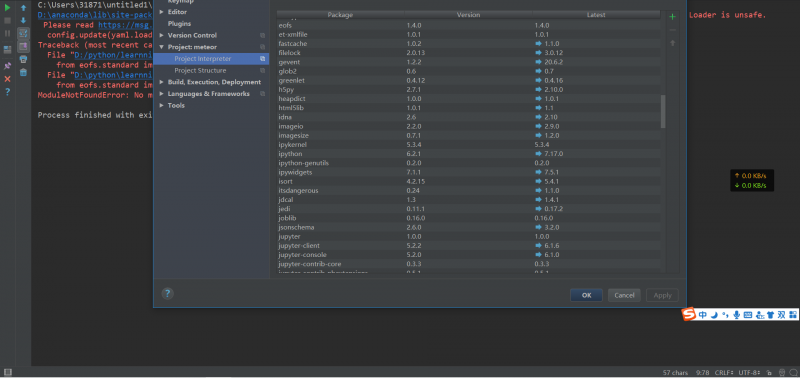
Task: Toggle scroll to end in console
Action: (23, 46)
